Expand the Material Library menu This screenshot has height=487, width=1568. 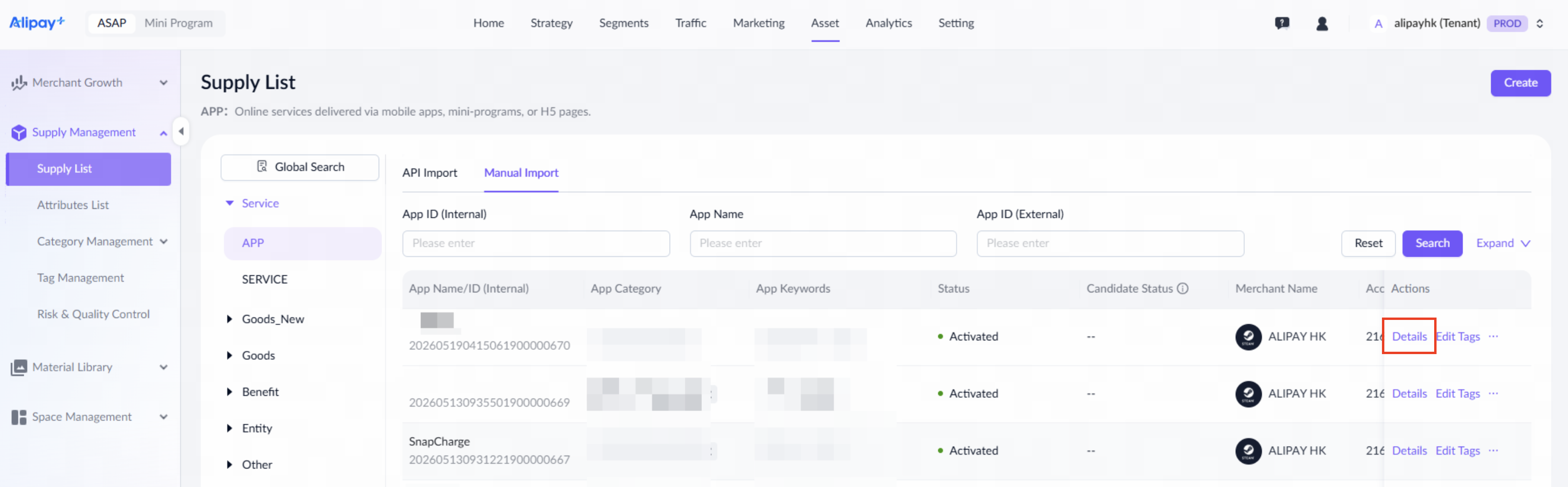pos(163,368)
